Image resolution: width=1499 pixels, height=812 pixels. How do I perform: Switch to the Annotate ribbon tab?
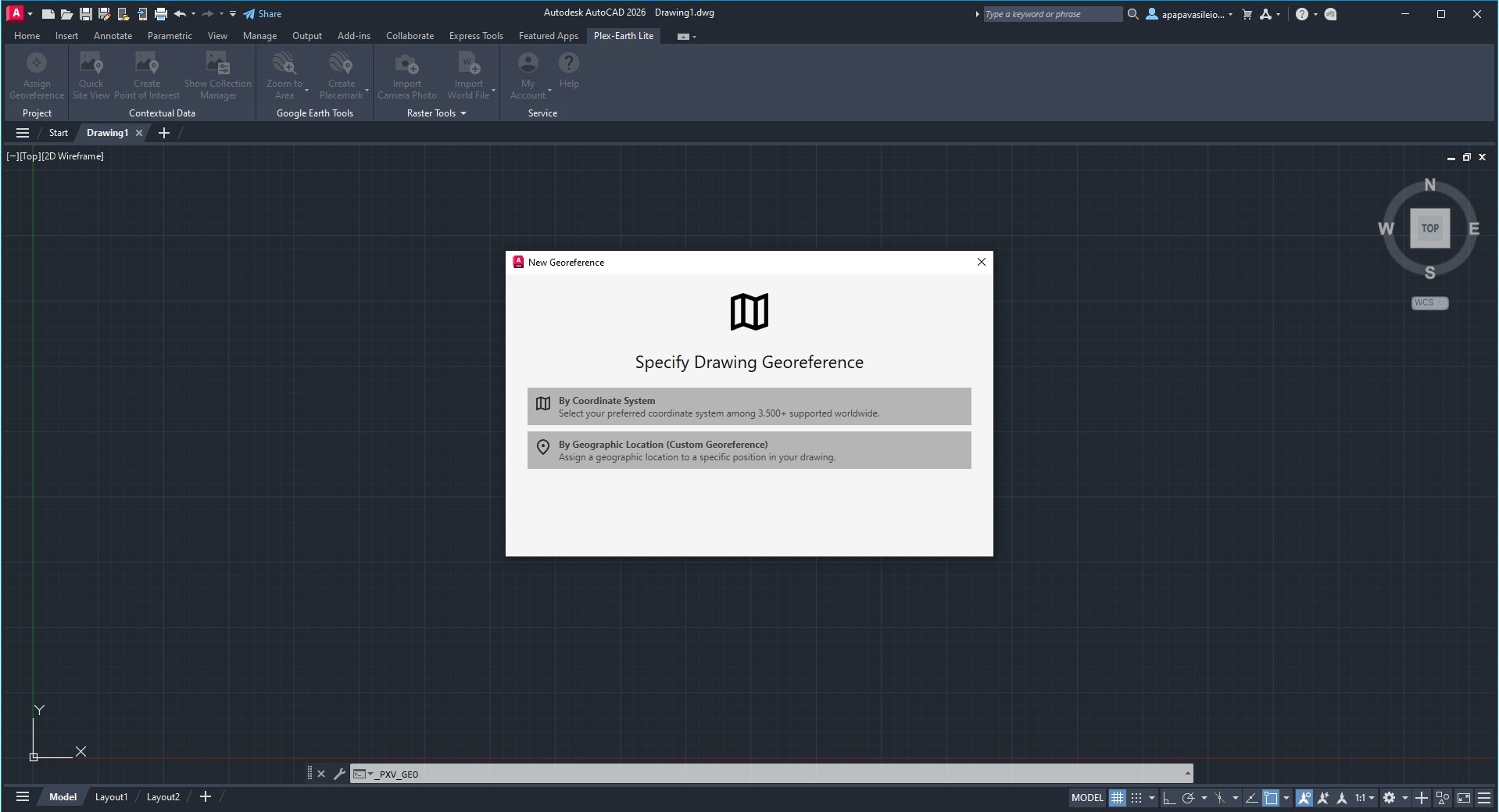coord(113,36)
